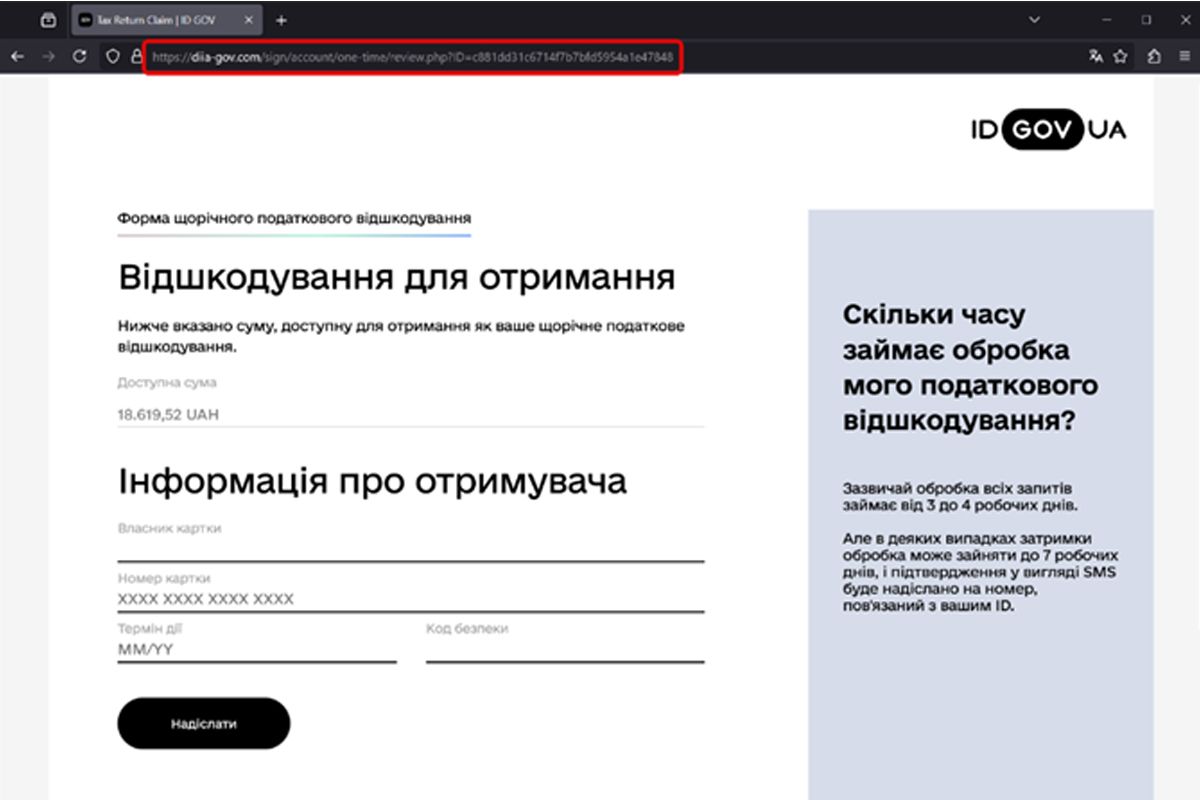Image resolution: width=1200 pixels, height=800 pixels.
Task: Click the padlock site security icon
Action: point(137,57)
